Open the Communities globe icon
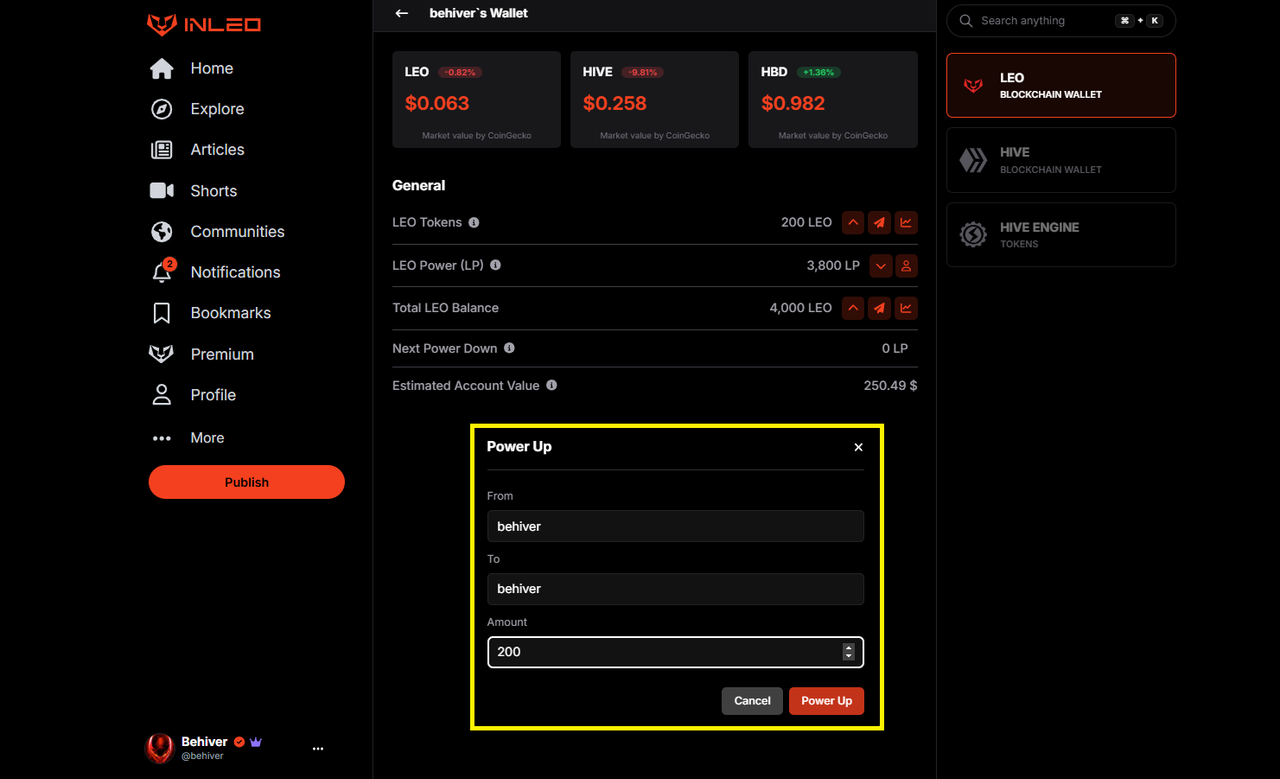 tap(161, 232)
